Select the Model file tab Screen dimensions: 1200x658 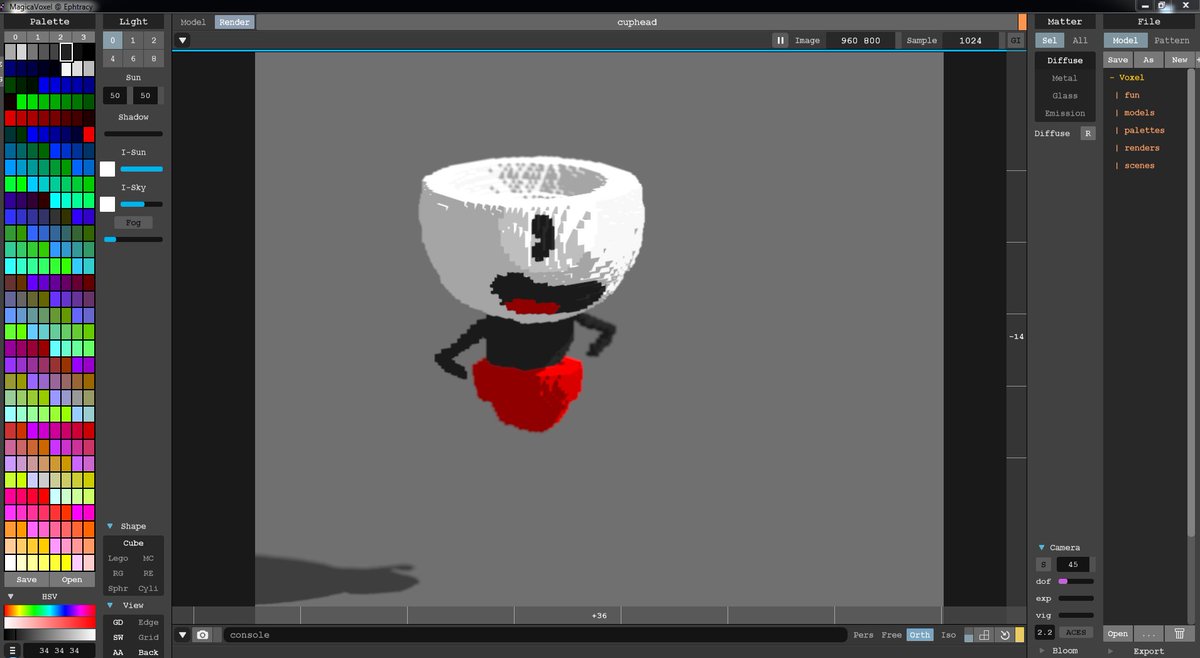point(1125,41)
